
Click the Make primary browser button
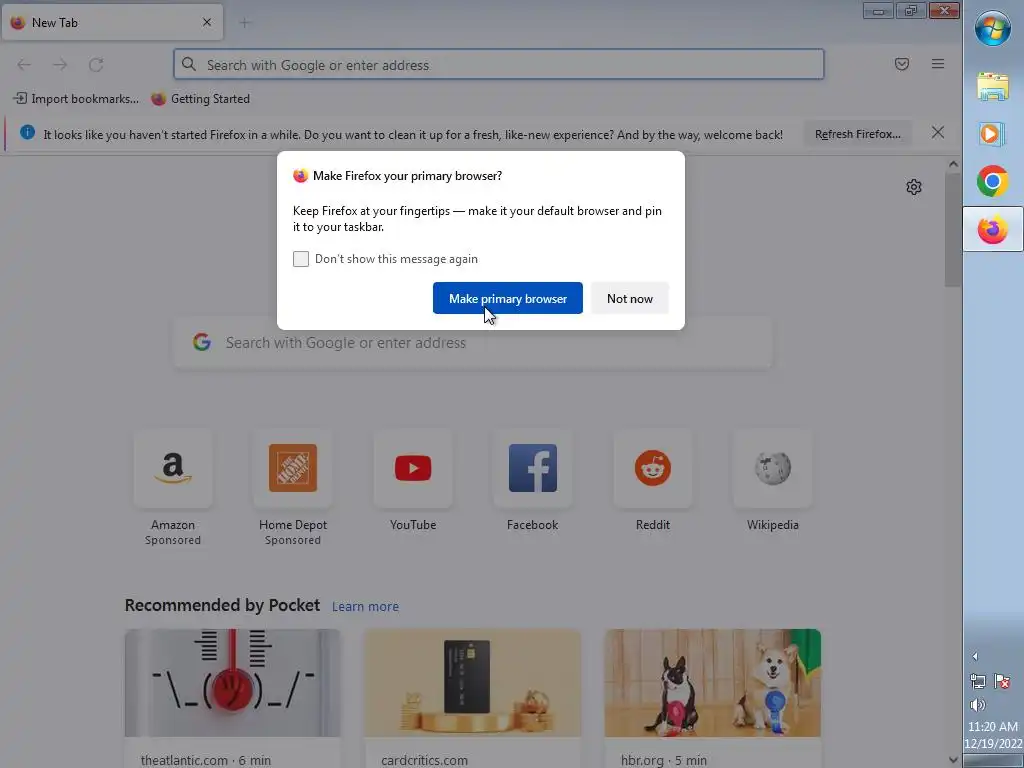[507, 298]
